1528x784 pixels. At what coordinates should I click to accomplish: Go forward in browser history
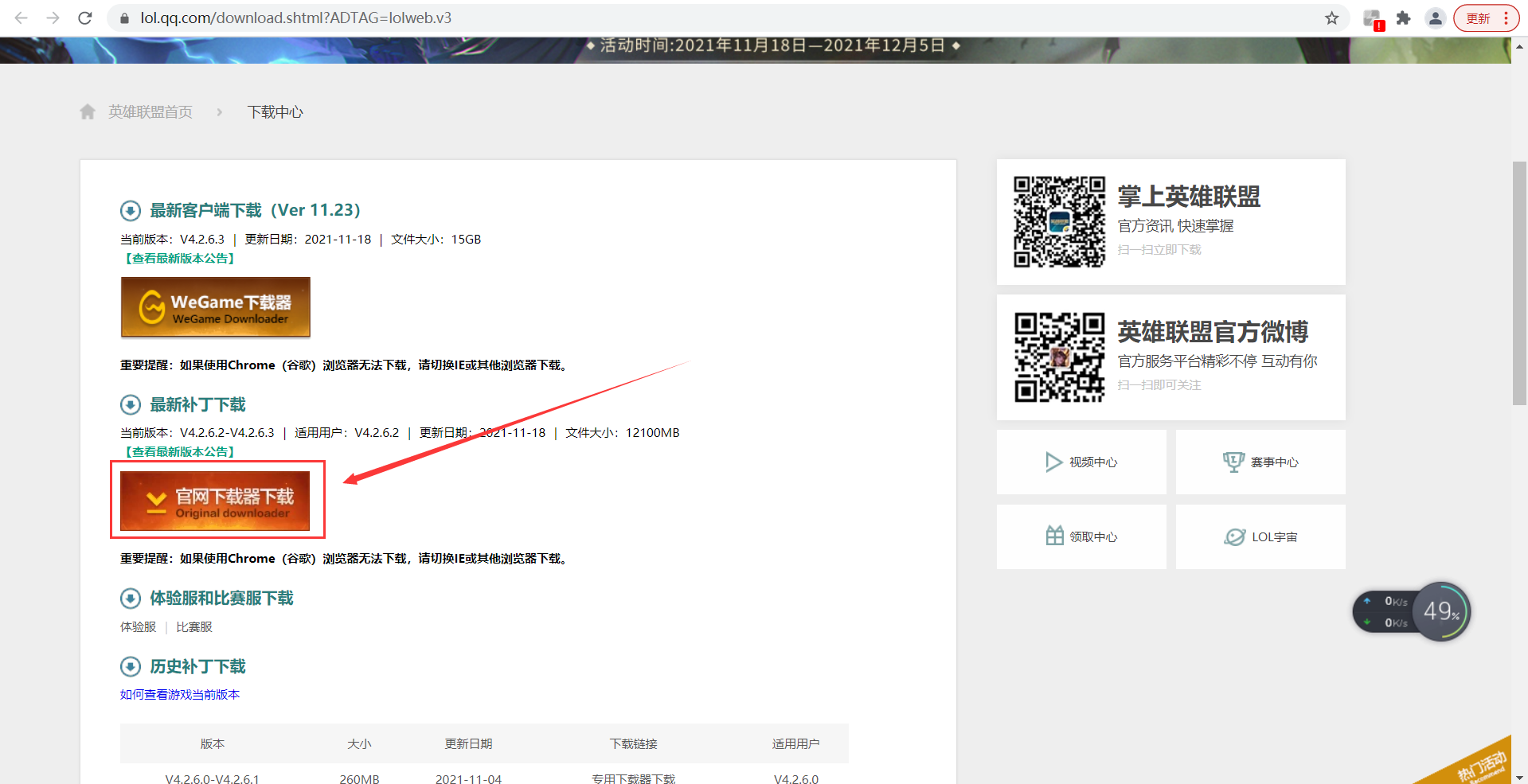[53, 18]
